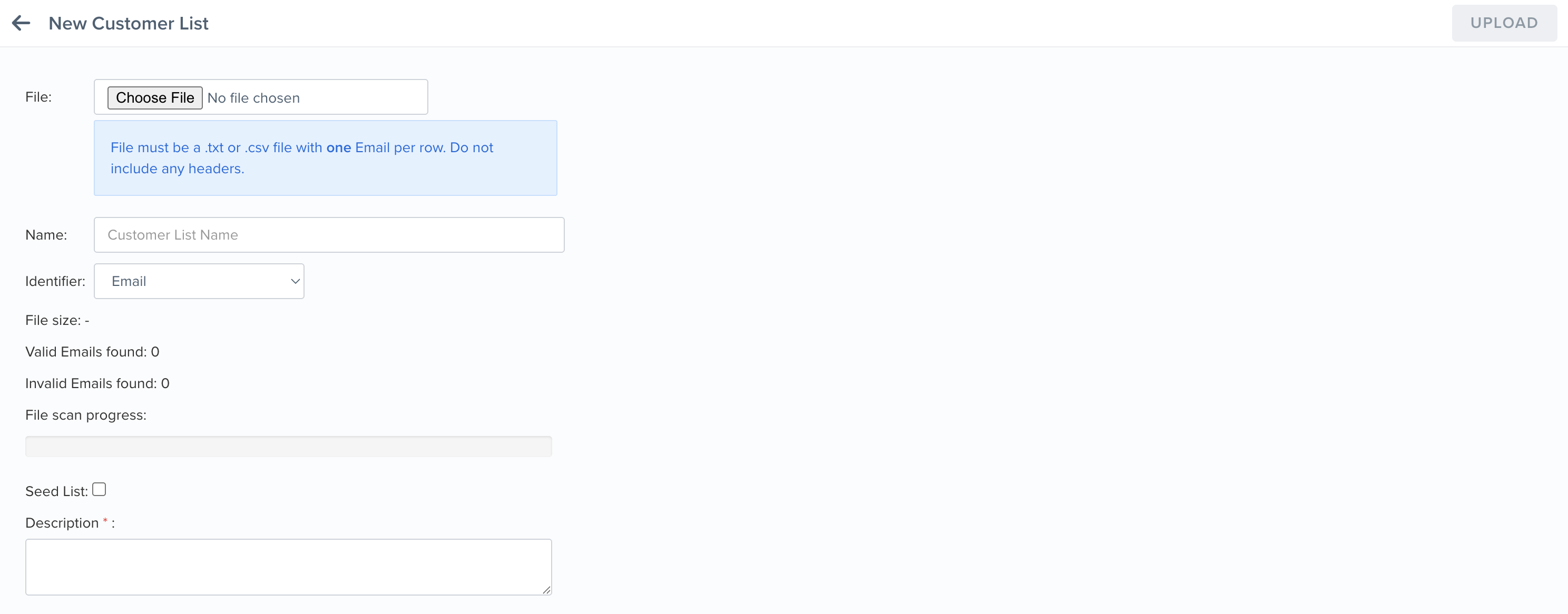Enable the Seed List checkbox
Screen dimensions: 1568x614
click(x=99, y=488)
